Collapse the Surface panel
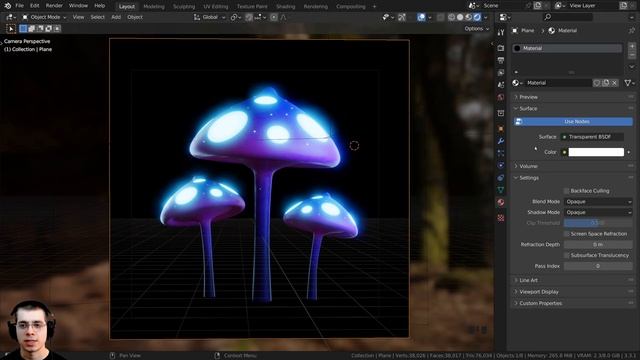The image size is (640, 360). point(528,109)
